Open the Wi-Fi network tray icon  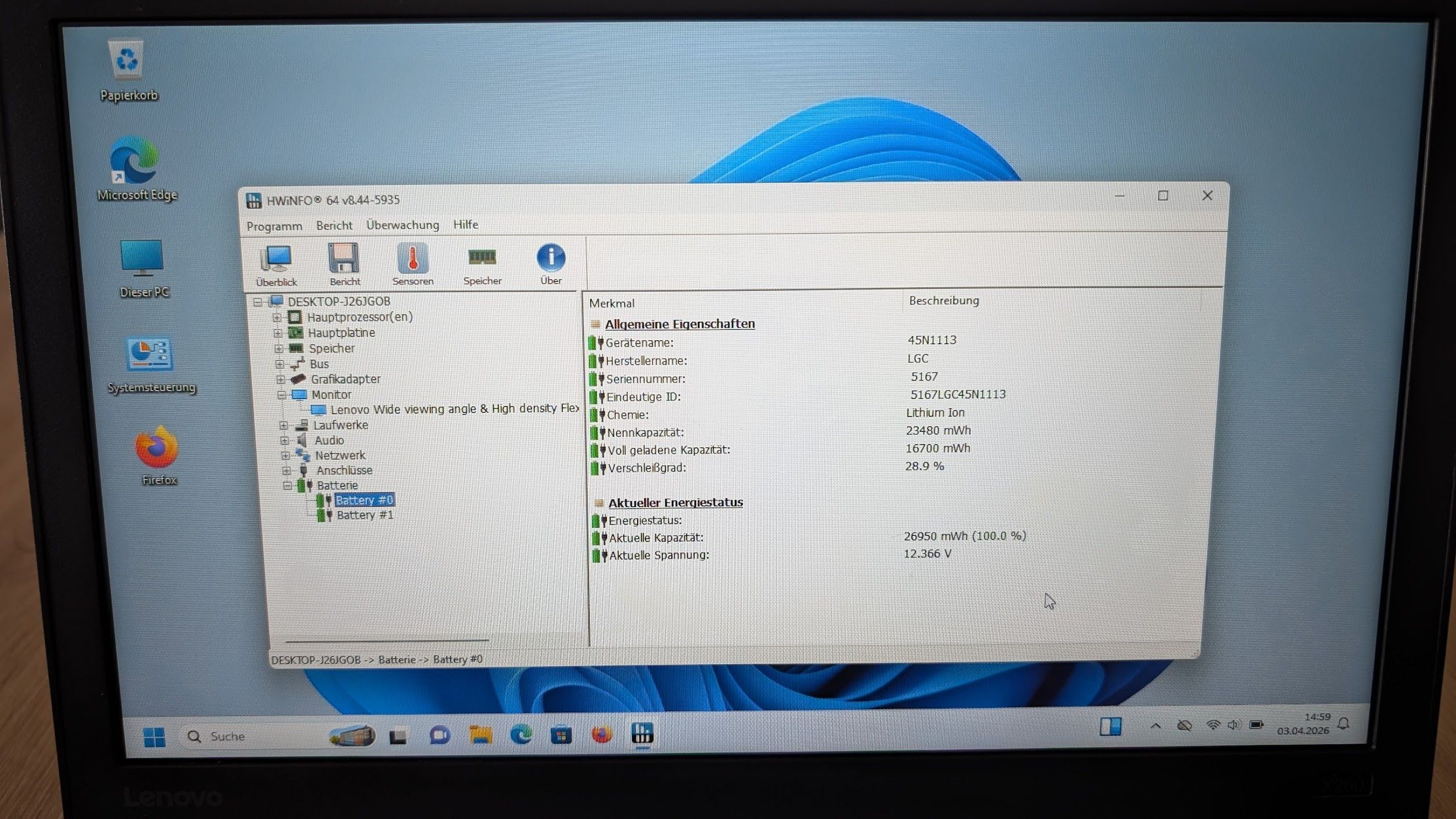[x=1213, y=725]
